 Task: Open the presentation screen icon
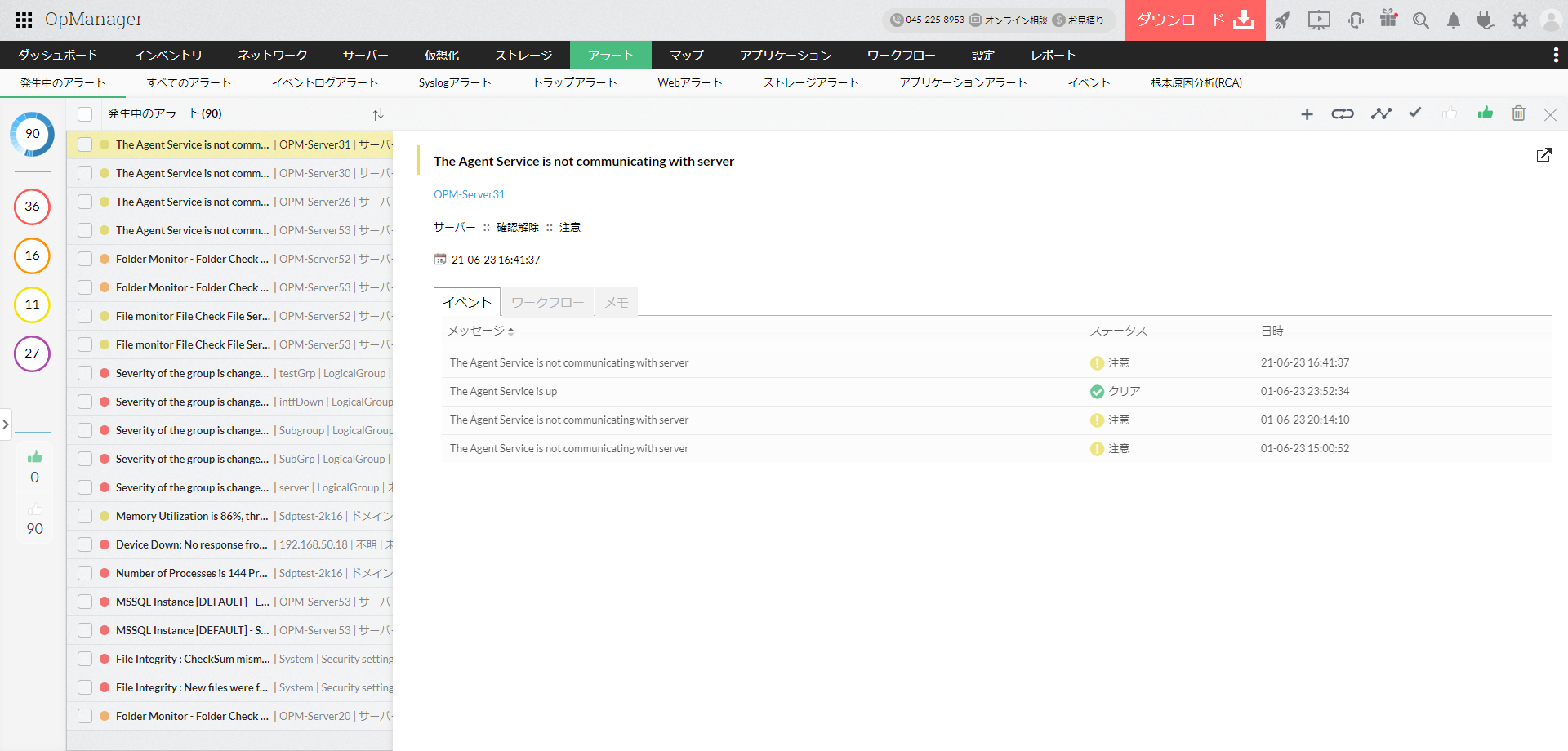tap(1319, 20)
